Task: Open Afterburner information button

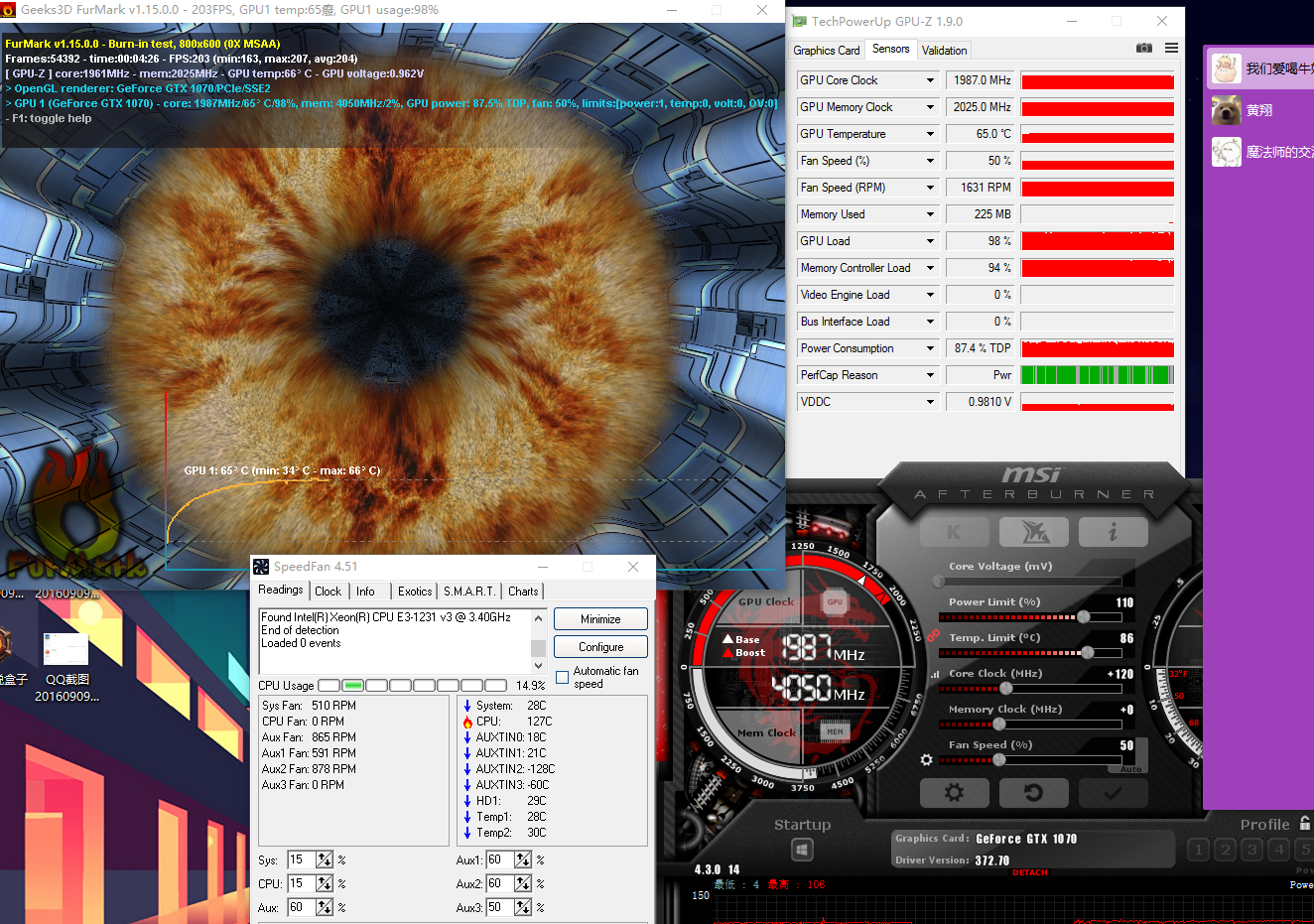Action: click(x=1113, y=532)
